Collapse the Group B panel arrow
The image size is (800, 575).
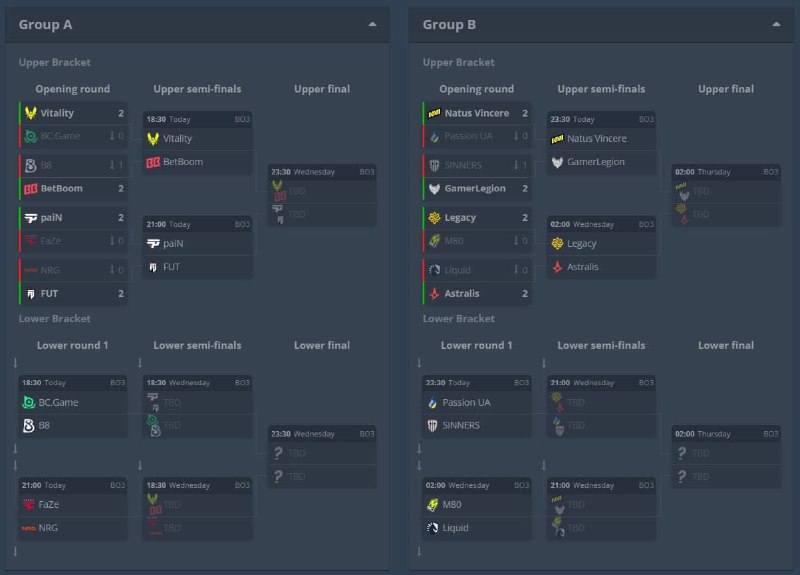pyautogui.click(x=776, y=24)
